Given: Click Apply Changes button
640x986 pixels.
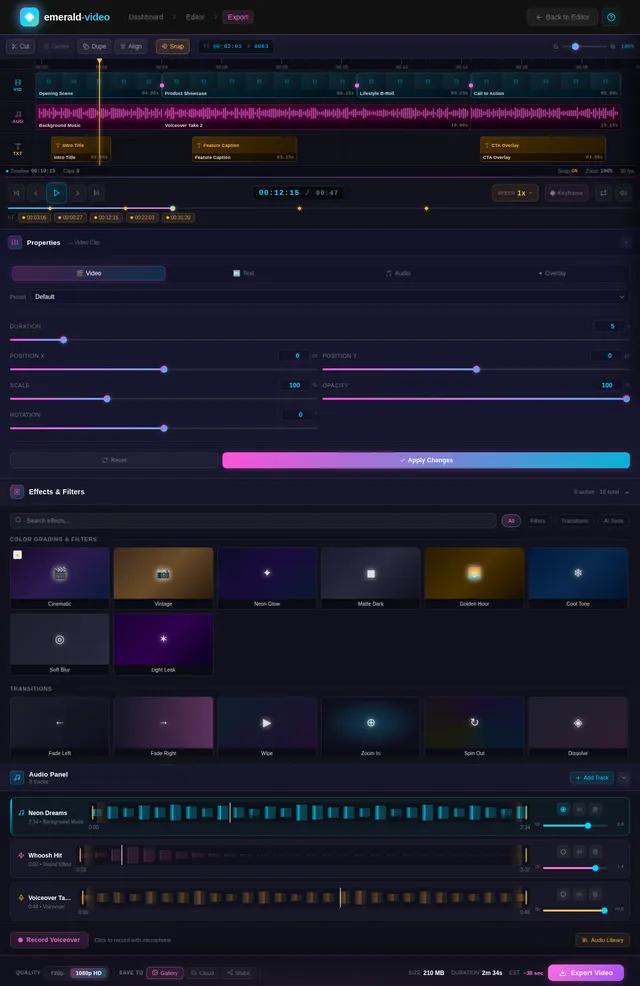Looking at the screenshot, I should point(426,460).
